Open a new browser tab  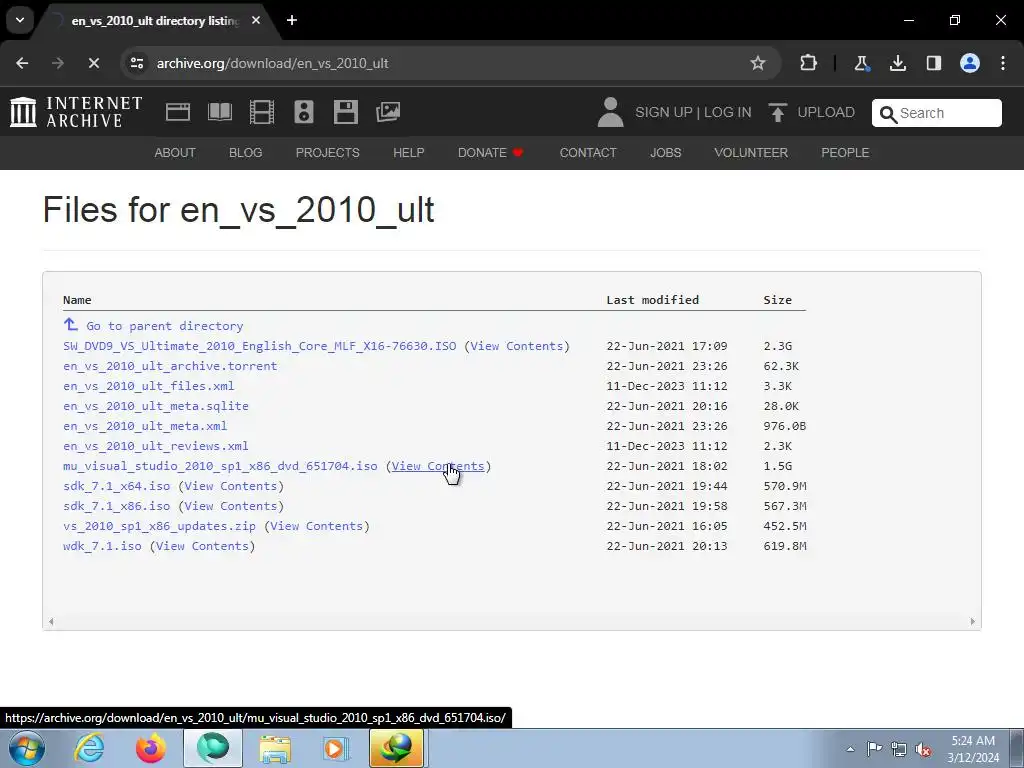tap(292, 20)
